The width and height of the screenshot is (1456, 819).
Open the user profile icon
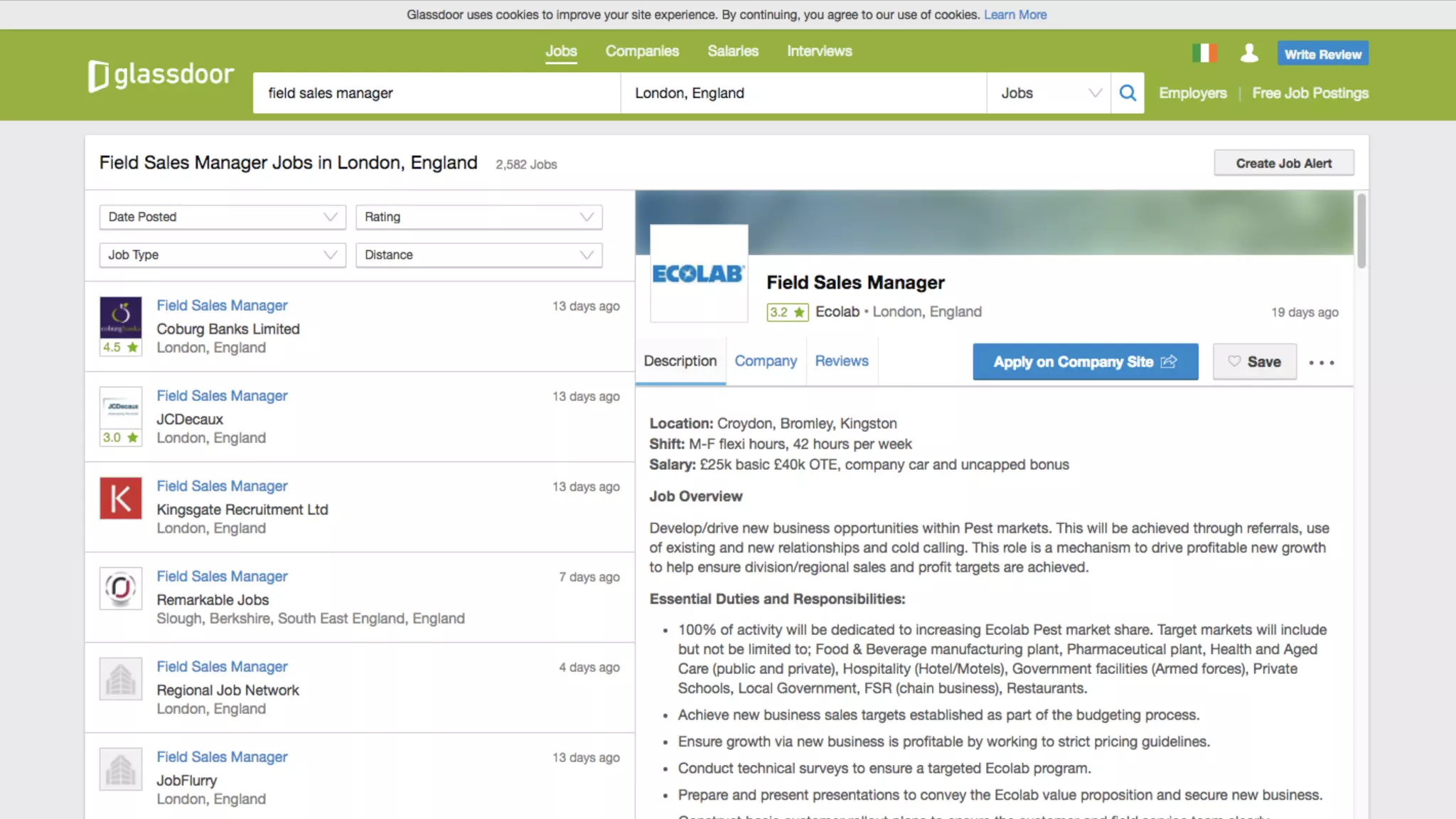tap(1249, 53)
